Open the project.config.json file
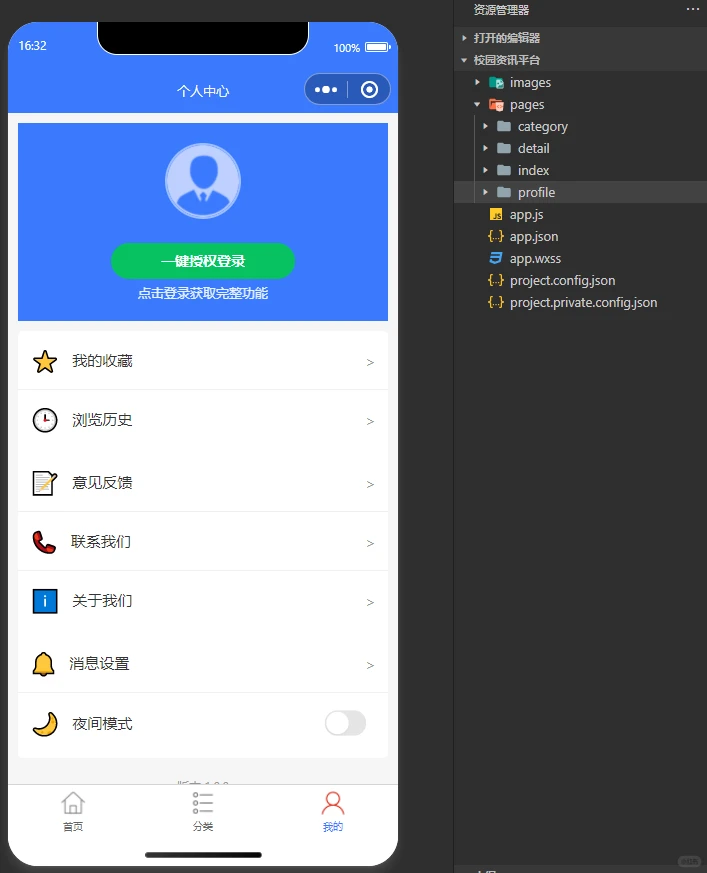This screenshot has height=873, width=707. point(562,281)
